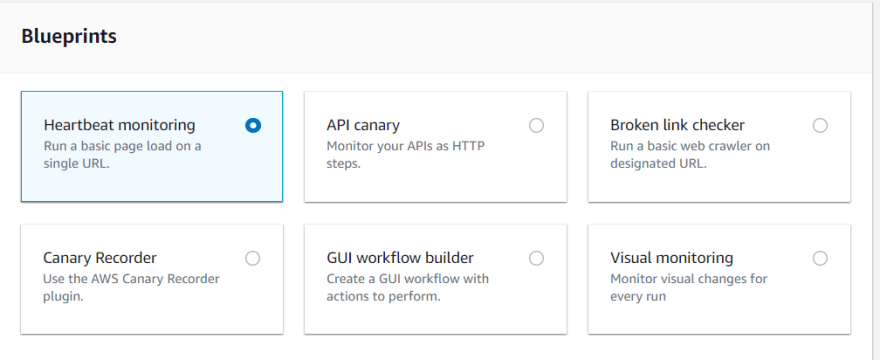Click the Blueprints section heading
The width and height of the screenshot is (880, 360).
pyautogui.click(x=69, y=37)
